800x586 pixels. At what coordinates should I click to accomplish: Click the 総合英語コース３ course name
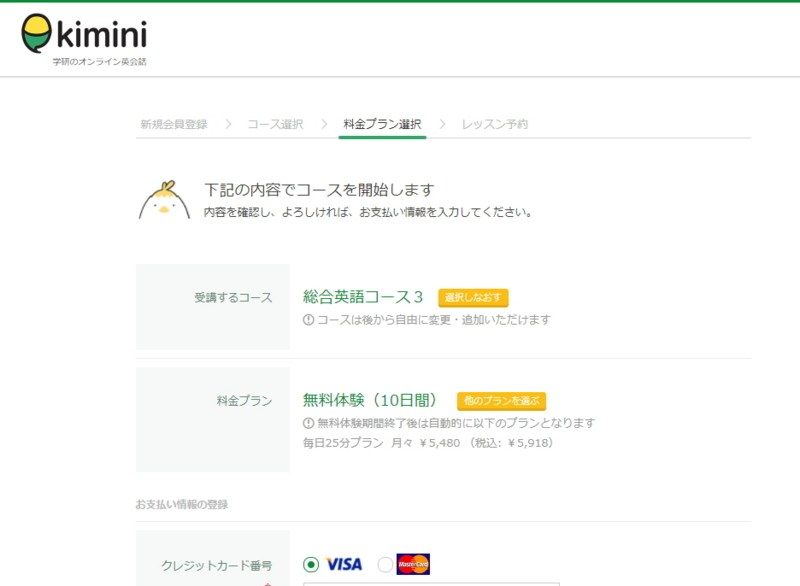tap(363, 297)
